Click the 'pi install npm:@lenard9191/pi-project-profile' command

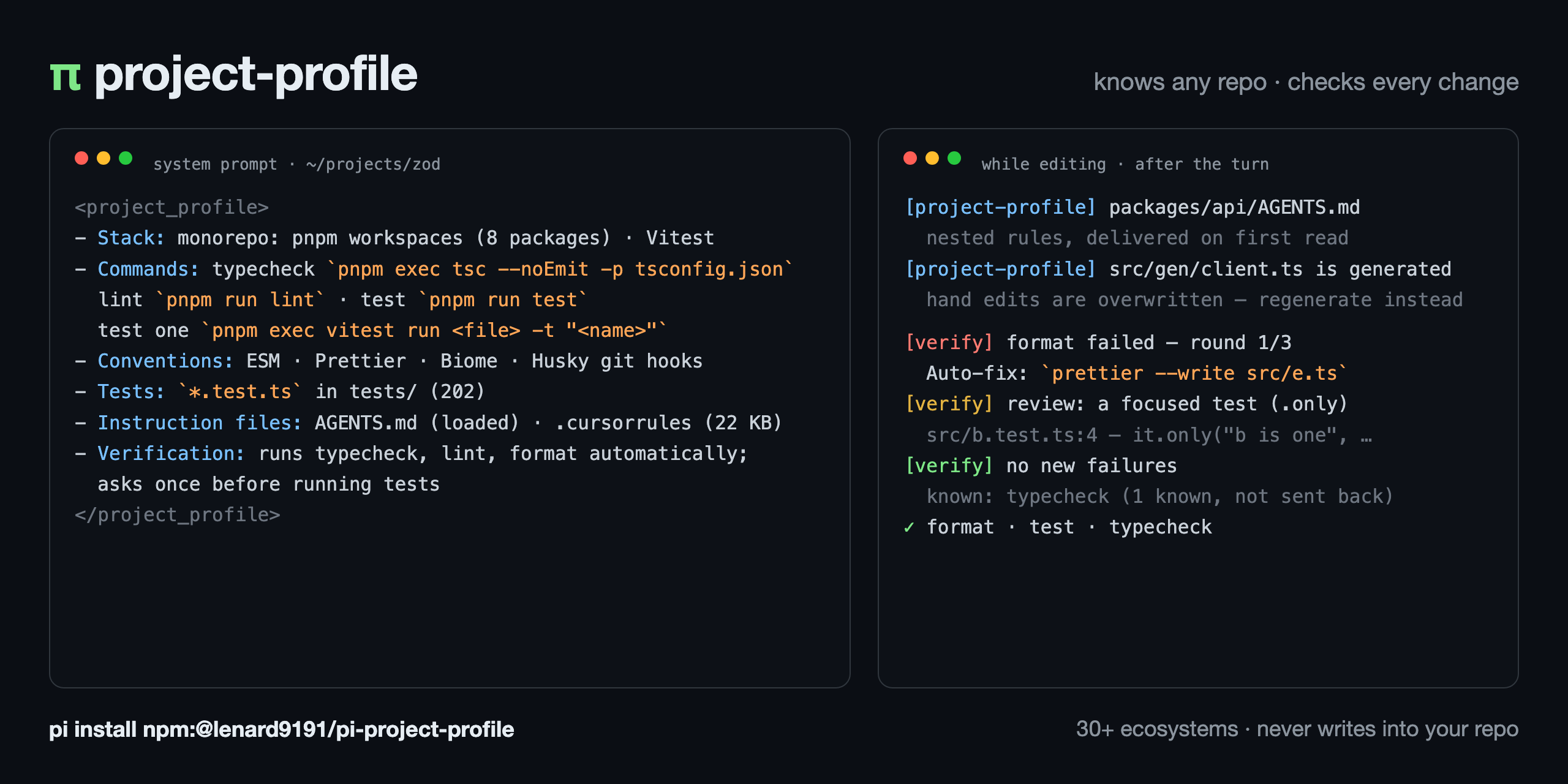pos(281,729)
